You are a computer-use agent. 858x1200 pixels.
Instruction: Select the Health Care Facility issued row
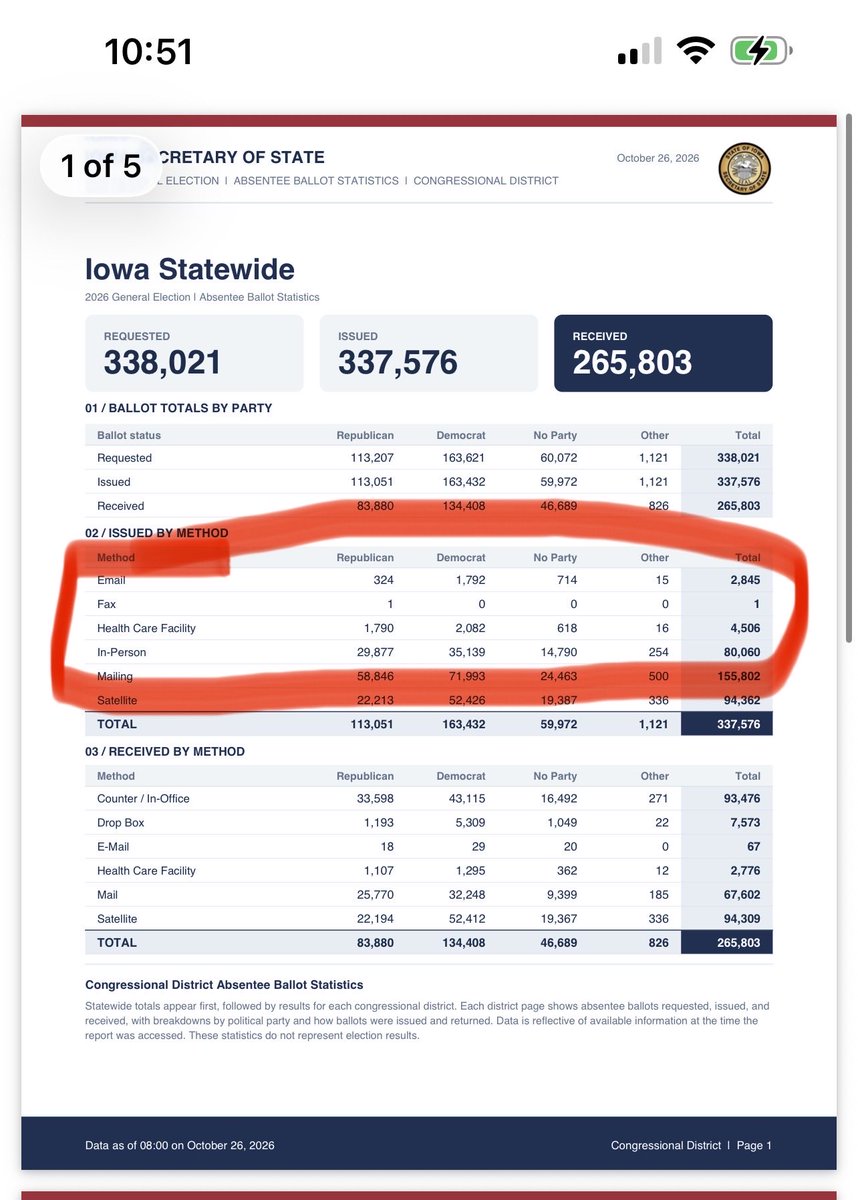429,628
